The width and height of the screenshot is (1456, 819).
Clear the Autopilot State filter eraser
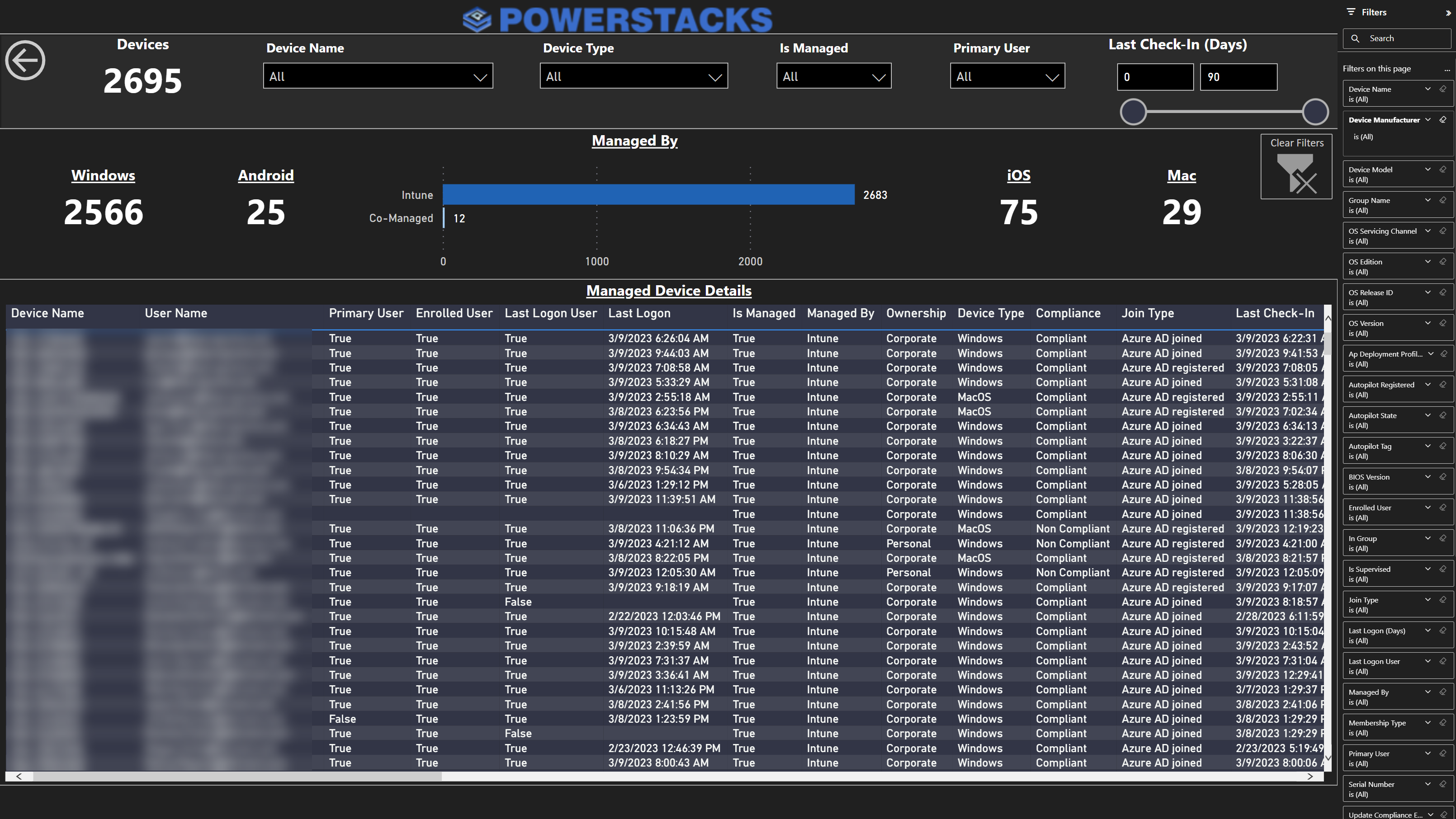(x=1442, y=415)
